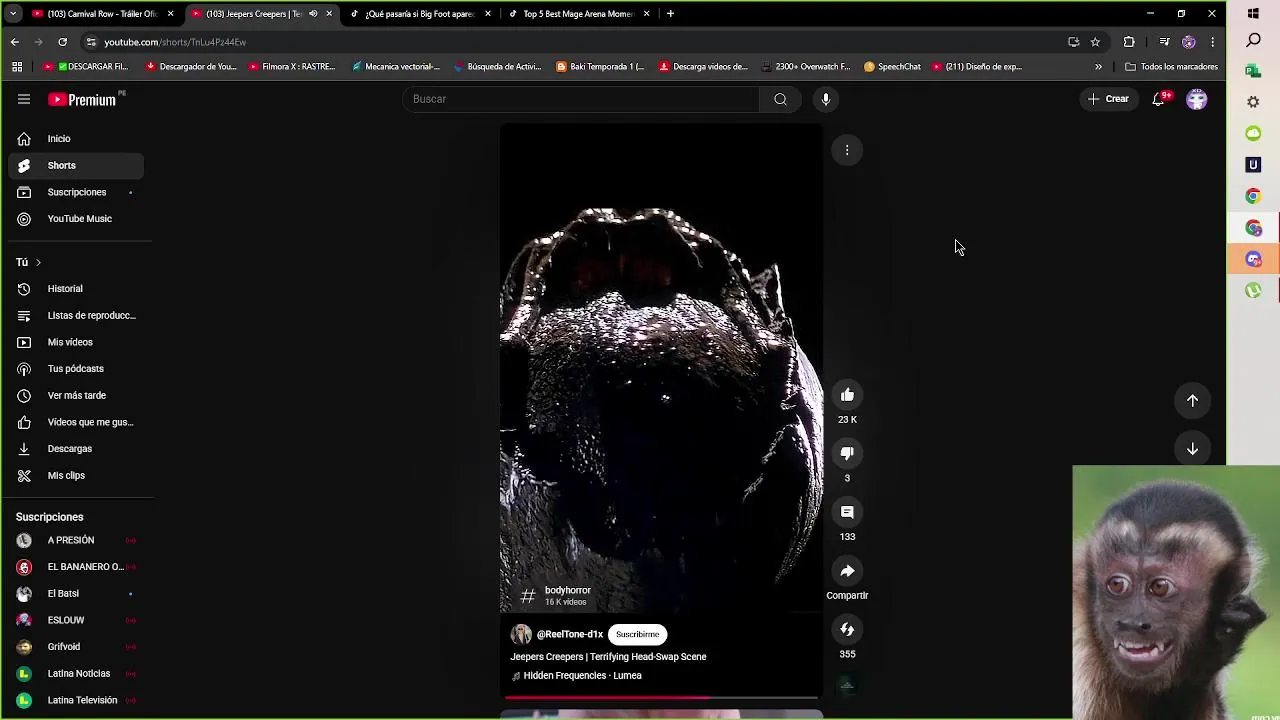Open Historial in the sidebar
Viewport: 1280px width, 720px height.
click(76, 289)
